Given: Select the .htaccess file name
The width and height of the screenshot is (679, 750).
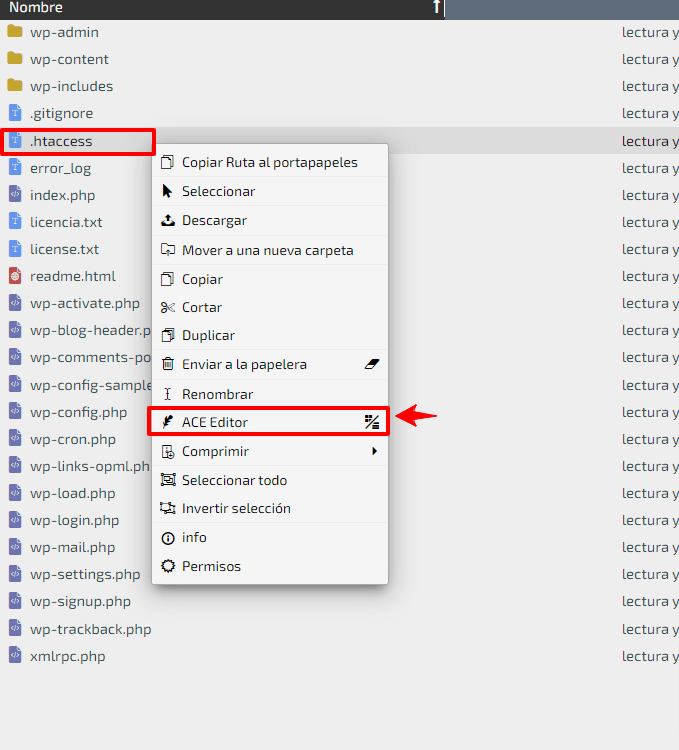Looking at the screenshot, I should tap(61, 141).
